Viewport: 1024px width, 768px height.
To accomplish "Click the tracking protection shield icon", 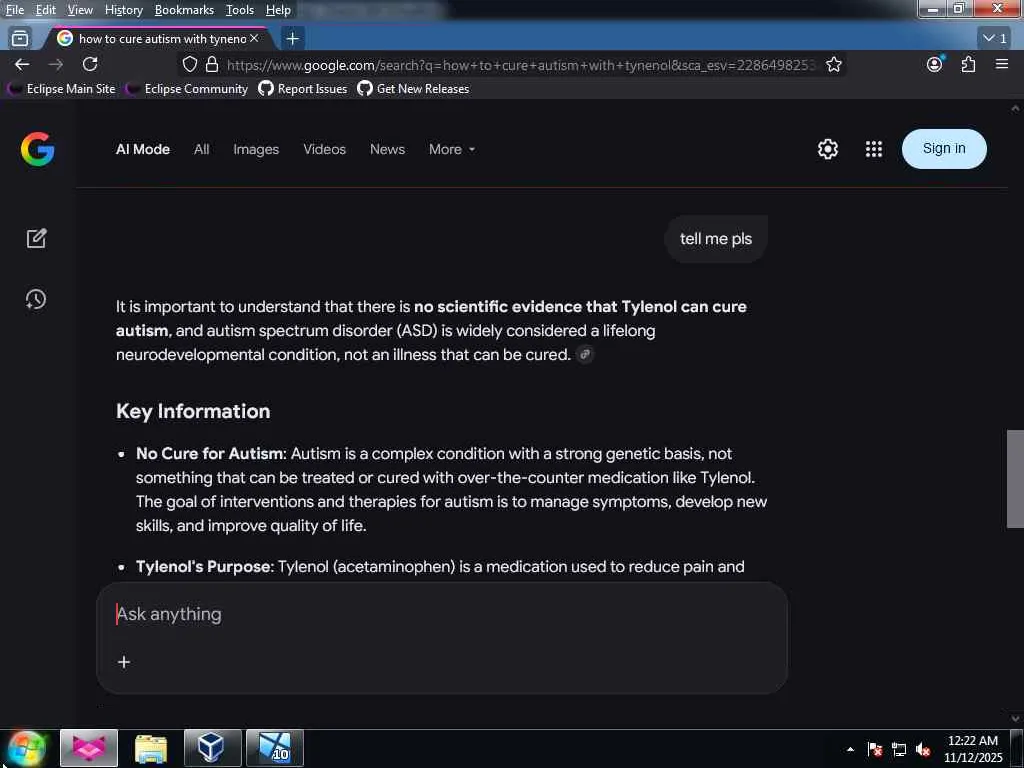I will [189, 64].
